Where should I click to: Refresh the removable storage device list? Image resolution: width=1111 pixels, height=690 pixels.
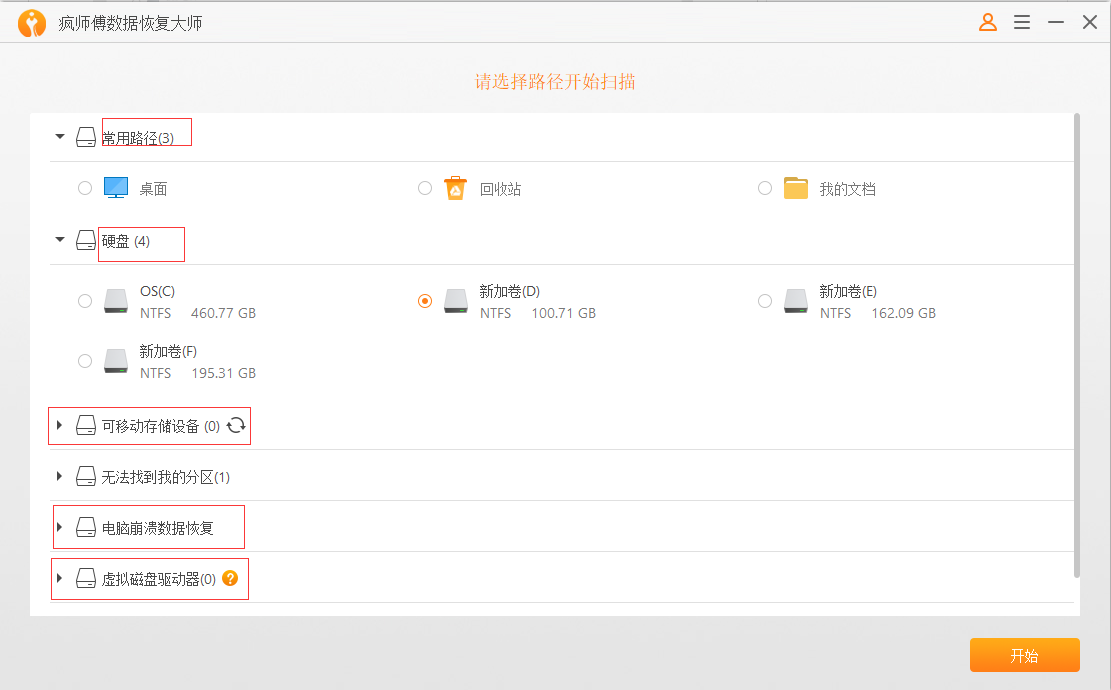[x=236, y=425]
